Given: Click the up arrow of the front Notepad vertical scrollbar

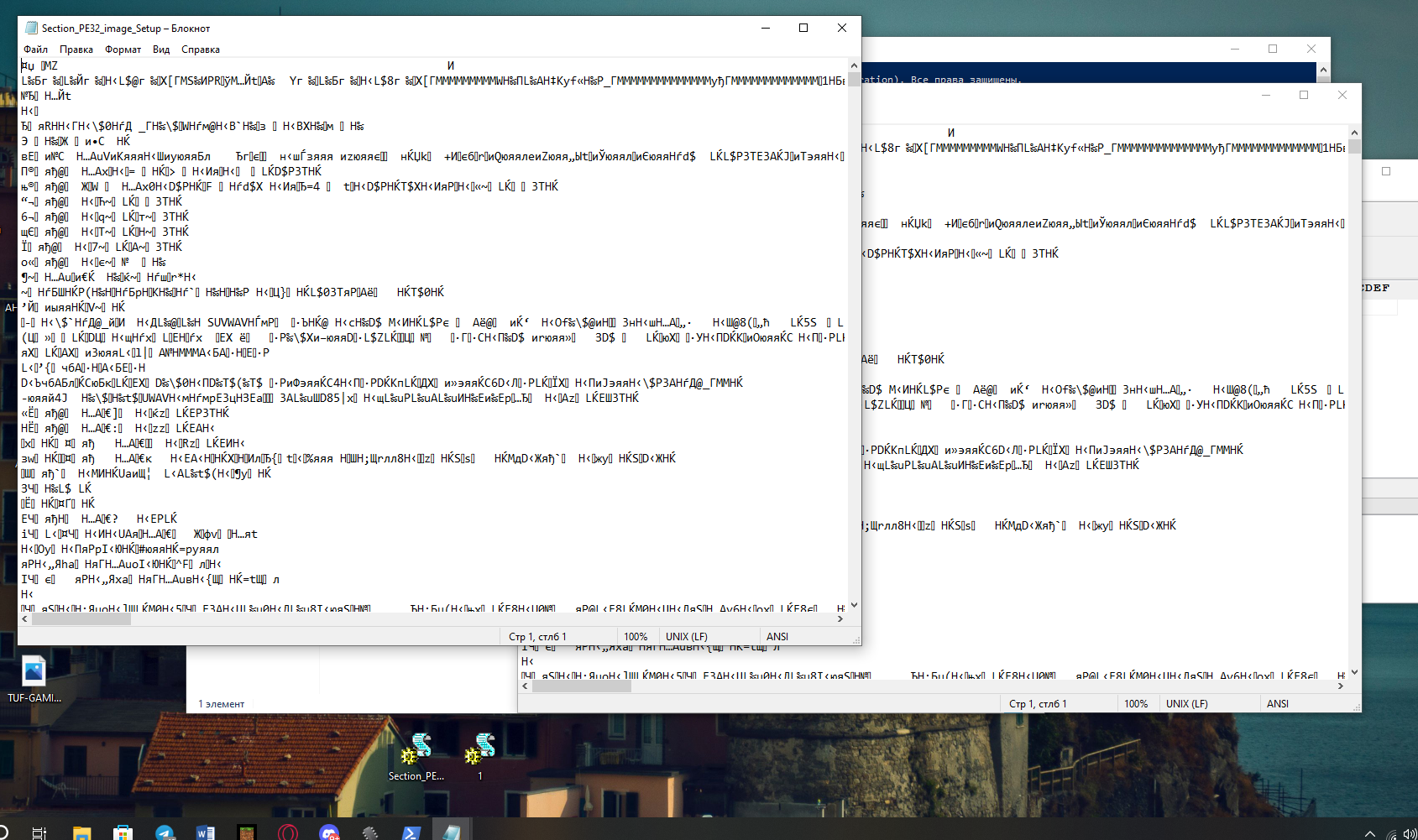Looking at the screenshot, I should 854,65.
